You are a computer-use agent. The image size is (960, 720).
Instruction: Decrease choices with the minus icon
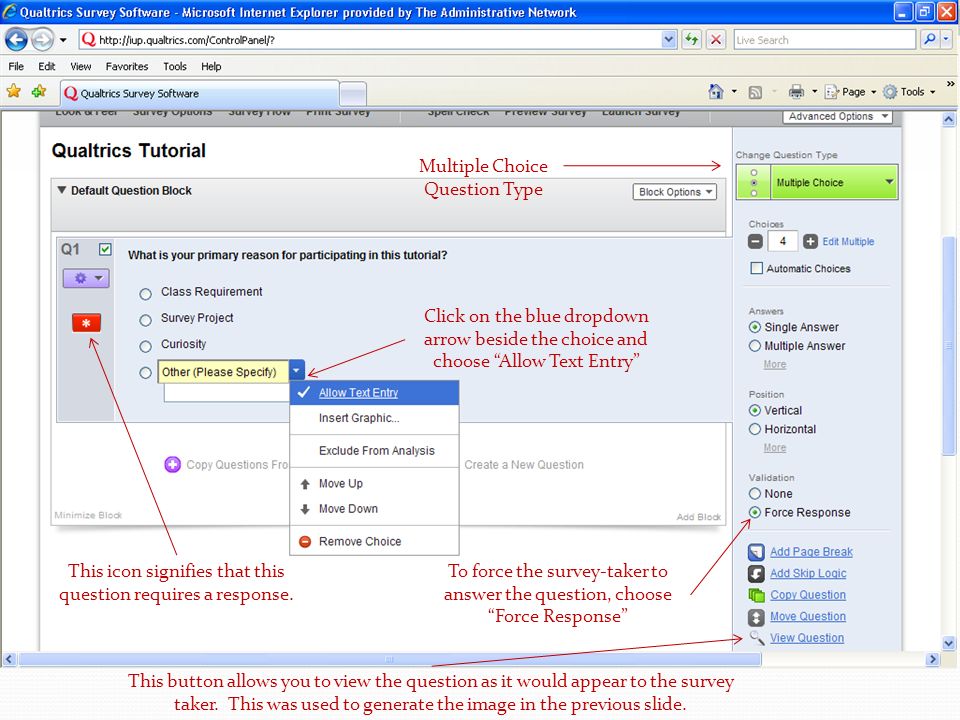(x=756, y=241)
